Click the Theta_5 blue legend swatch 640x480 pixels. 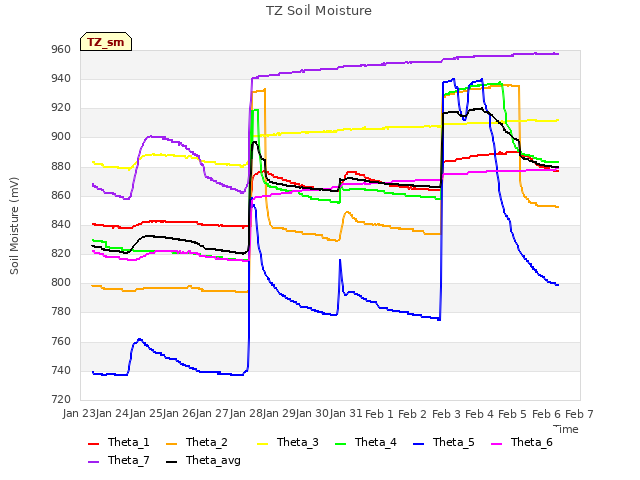tap(418, 443)
